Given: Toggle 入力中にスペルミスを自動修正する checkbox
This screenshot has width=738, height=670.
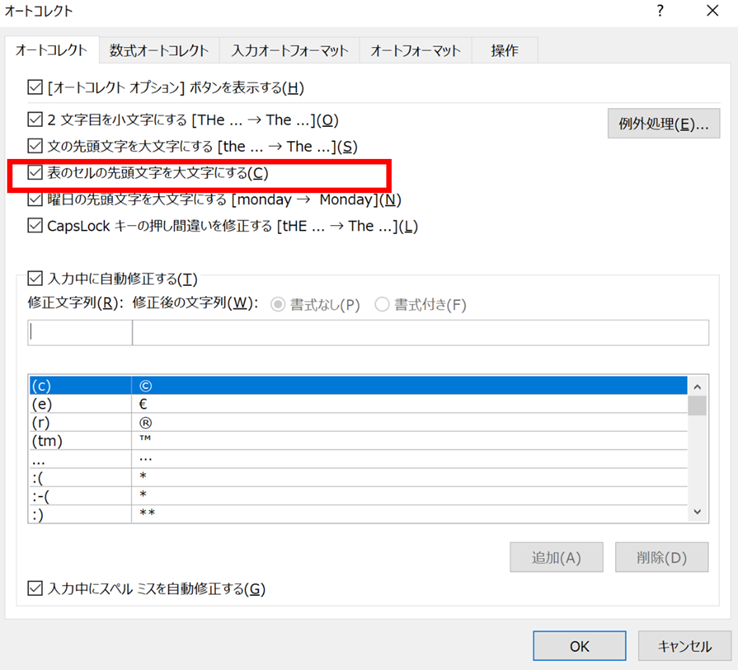Looking at the screenshot, I should [36, 589].
